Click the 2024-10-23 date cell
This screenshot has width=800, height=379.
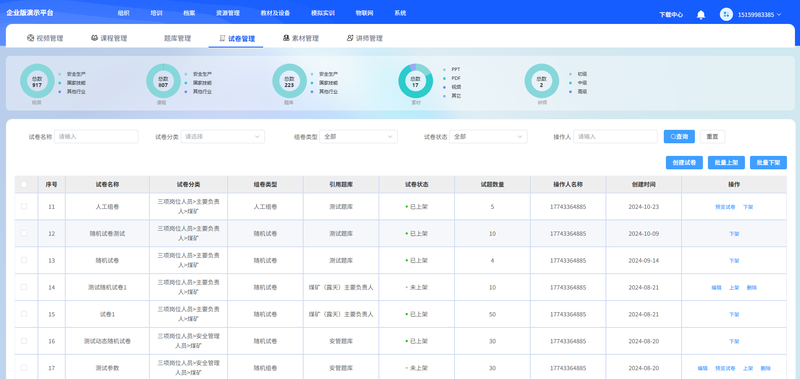pyautogui.click(x=643, y=207)
